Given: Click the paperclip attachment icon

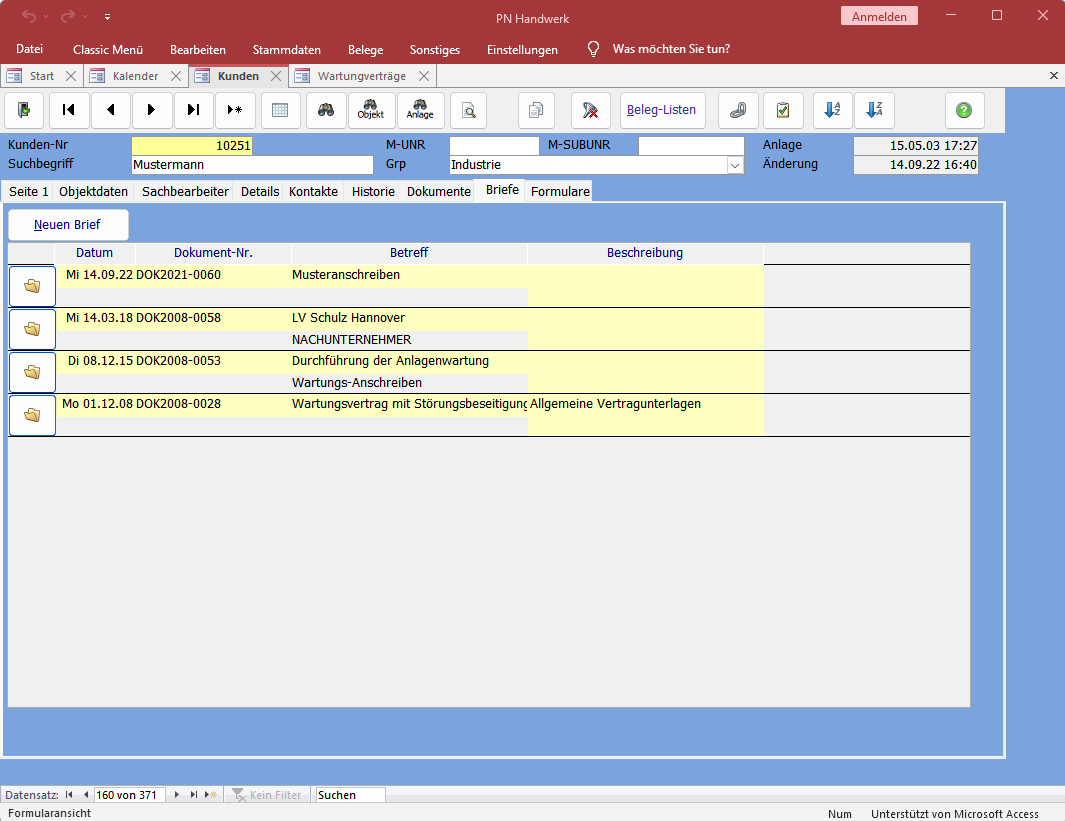Looking at the screenshot, I should click(x=738, y=110).
